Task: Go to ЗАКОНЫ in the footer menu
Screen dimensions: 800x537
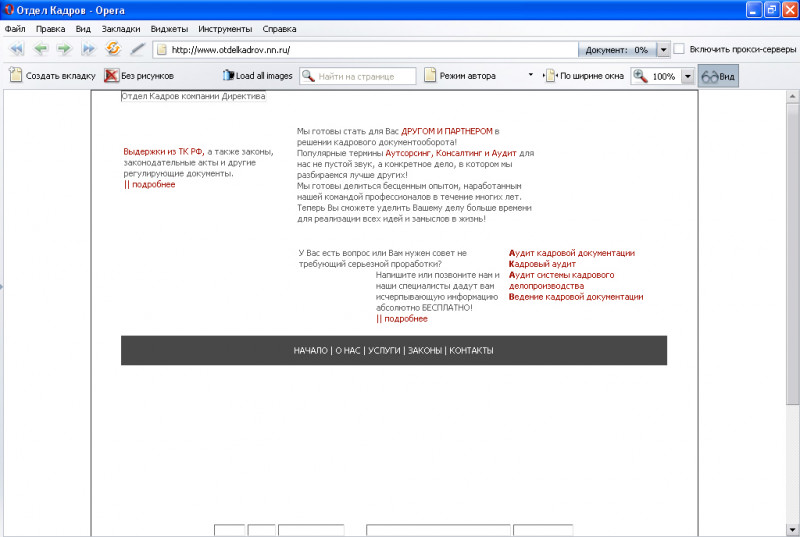Action: click(x=425, y=350)
